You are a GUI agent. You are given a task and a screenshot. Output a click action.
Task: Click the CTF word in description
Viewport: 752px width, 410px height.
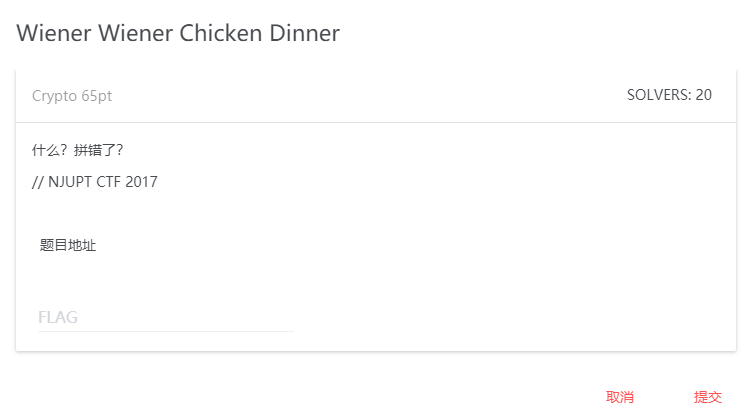coord(109,182)
